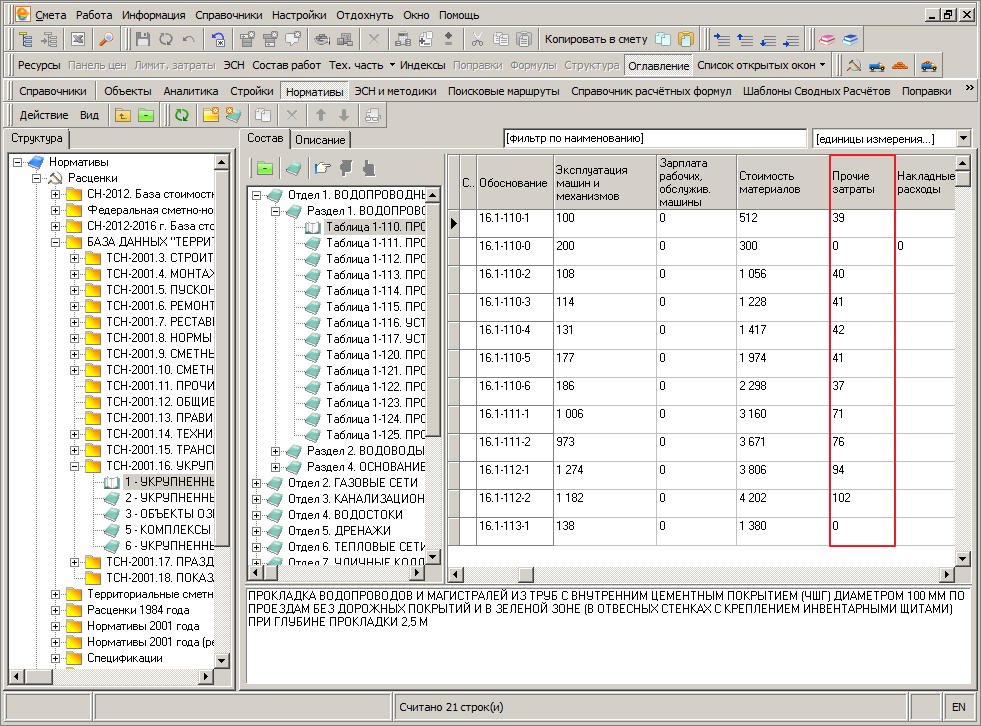This screenshot has height=726, width=981.
Task: Click the clipboard paste icon next to scissors
Action: (x=524, y=39)
